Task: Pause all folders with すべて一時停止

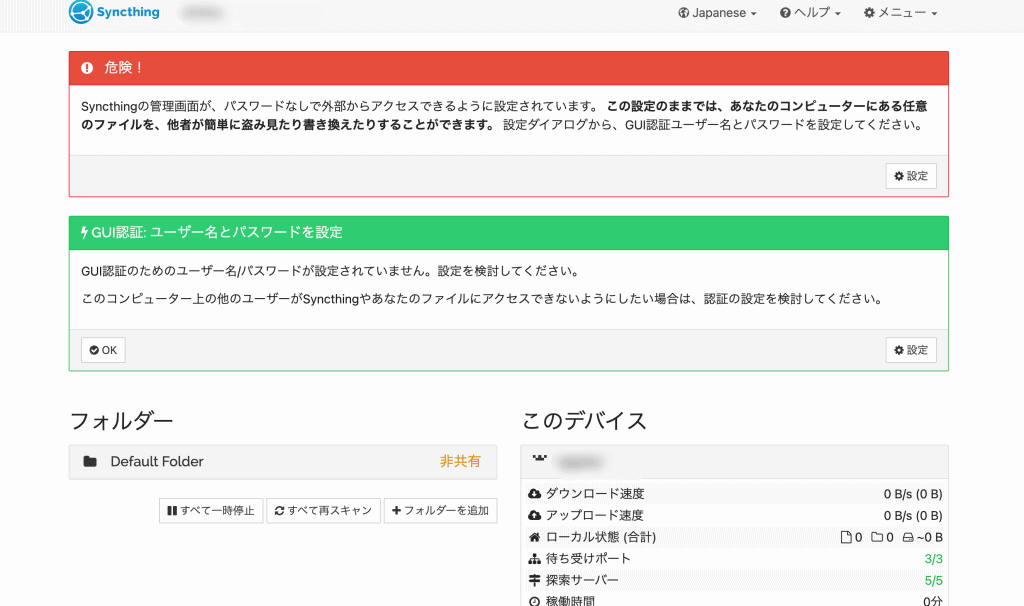Action: [x=210, y=511]
